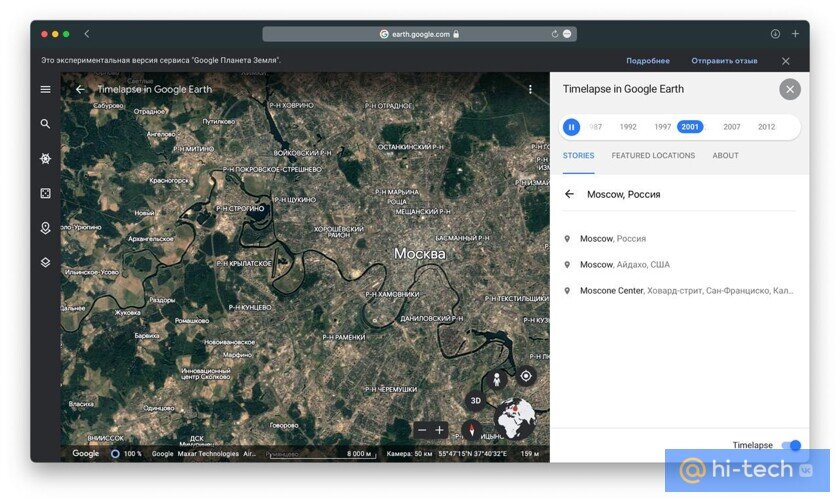Click the coordinates readout in status bar
Screen dimensions: 840x502
point(472,454)
